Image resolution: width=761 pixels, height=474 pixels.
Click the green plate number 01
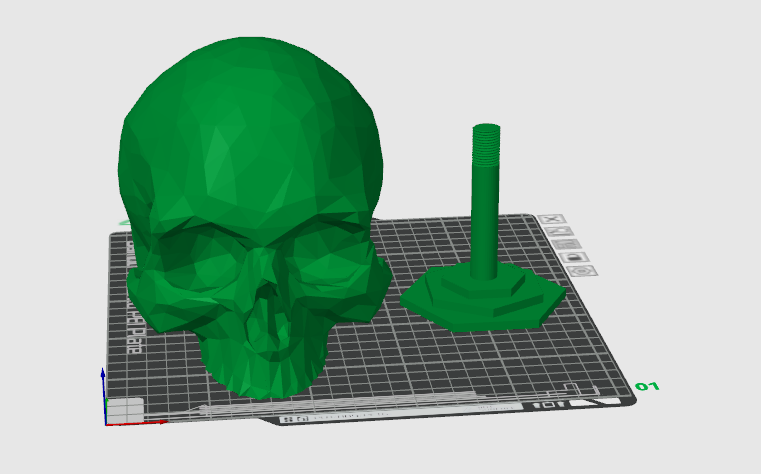(647, 387)
